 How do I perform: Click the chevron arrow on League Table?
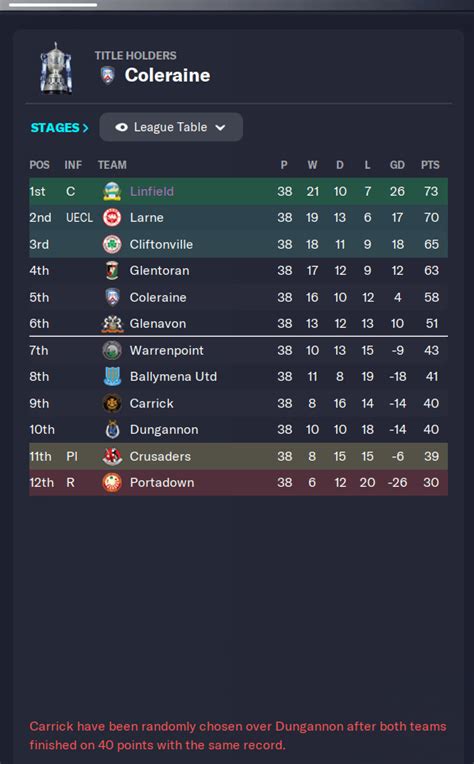220,128
